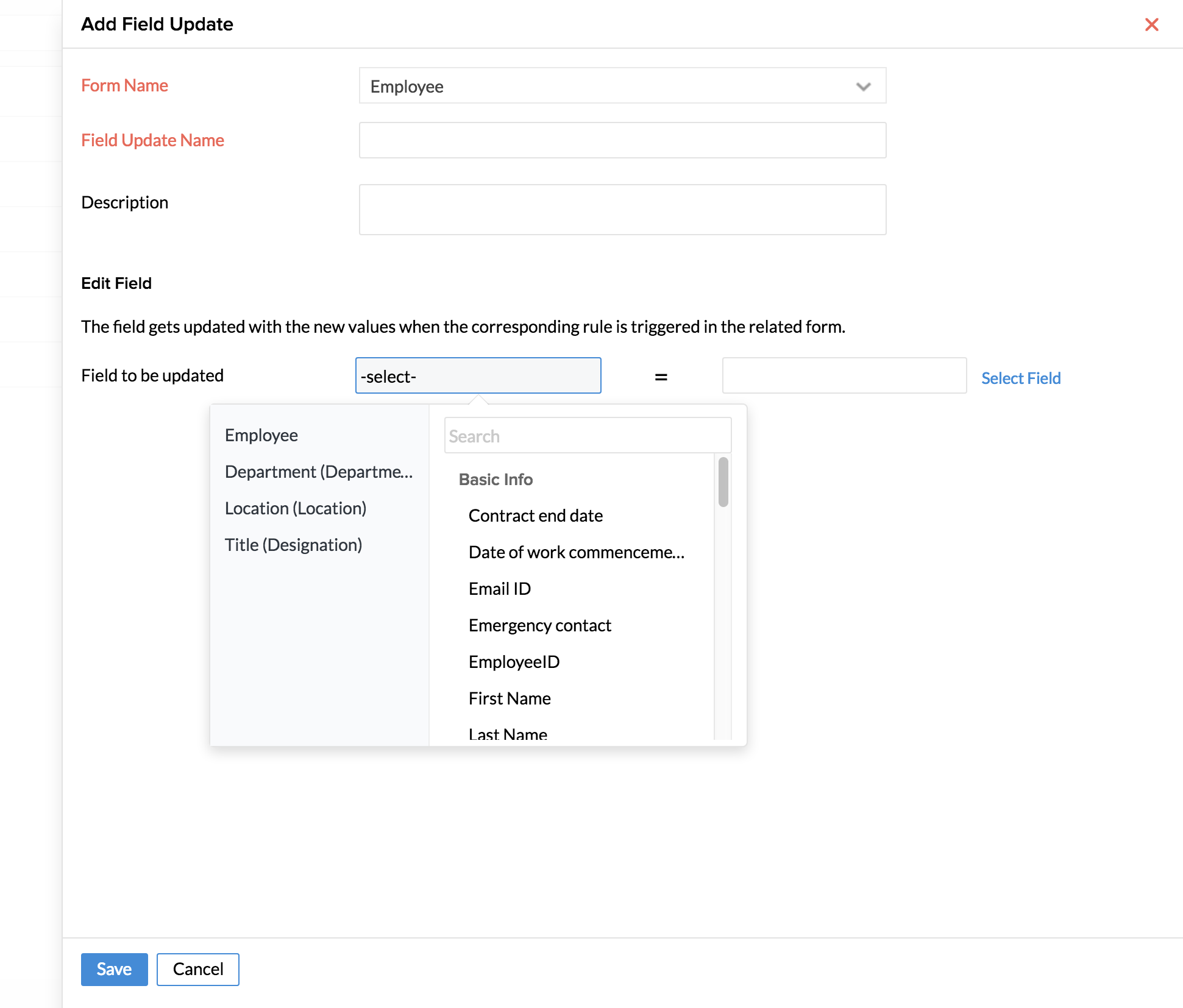Choose the EmployeeID field option
This screenshot has height=1008, width=1183.
[x=514, y=662]
